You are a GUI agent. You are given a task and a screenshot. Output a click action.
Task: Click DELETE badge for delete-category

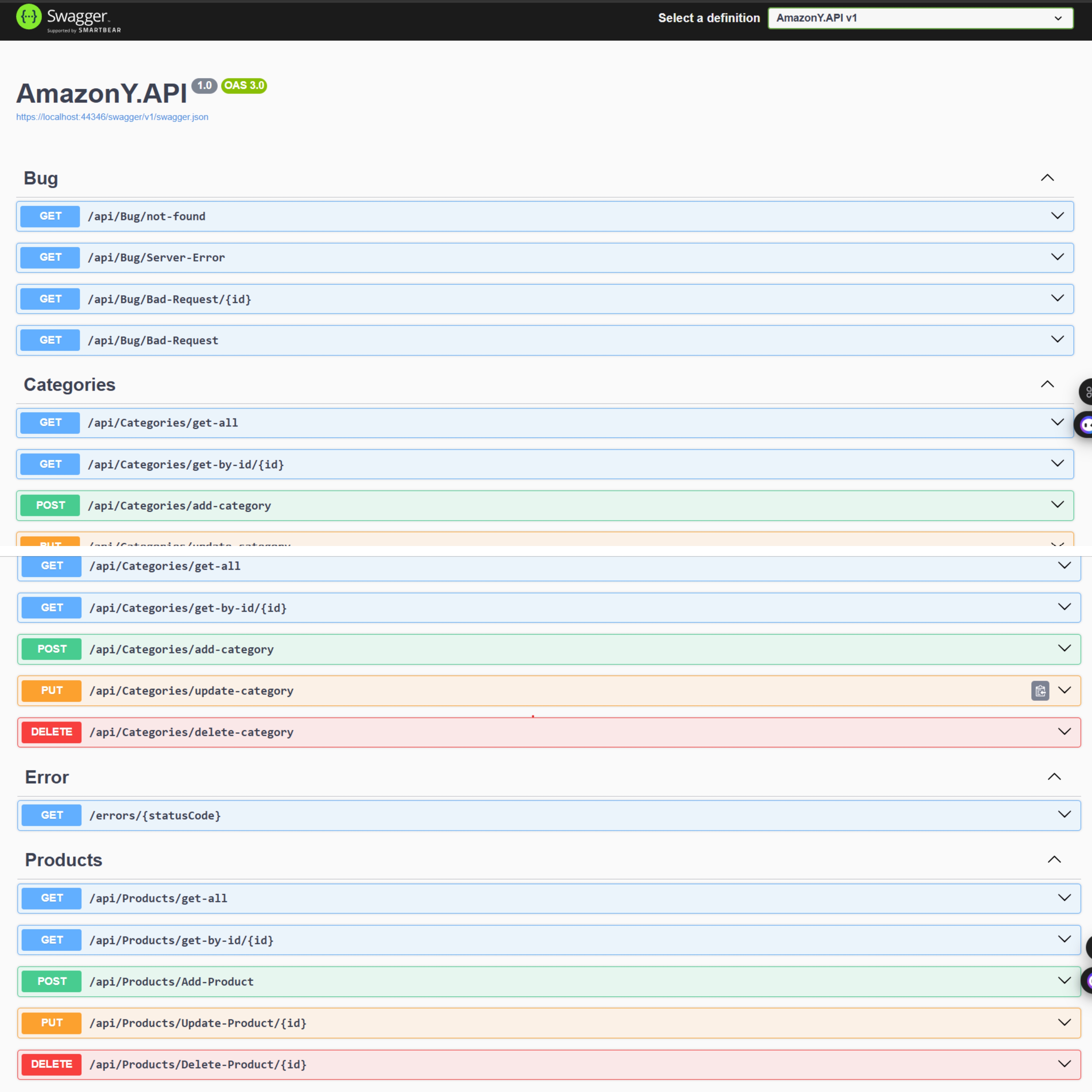tap(51, 732)
